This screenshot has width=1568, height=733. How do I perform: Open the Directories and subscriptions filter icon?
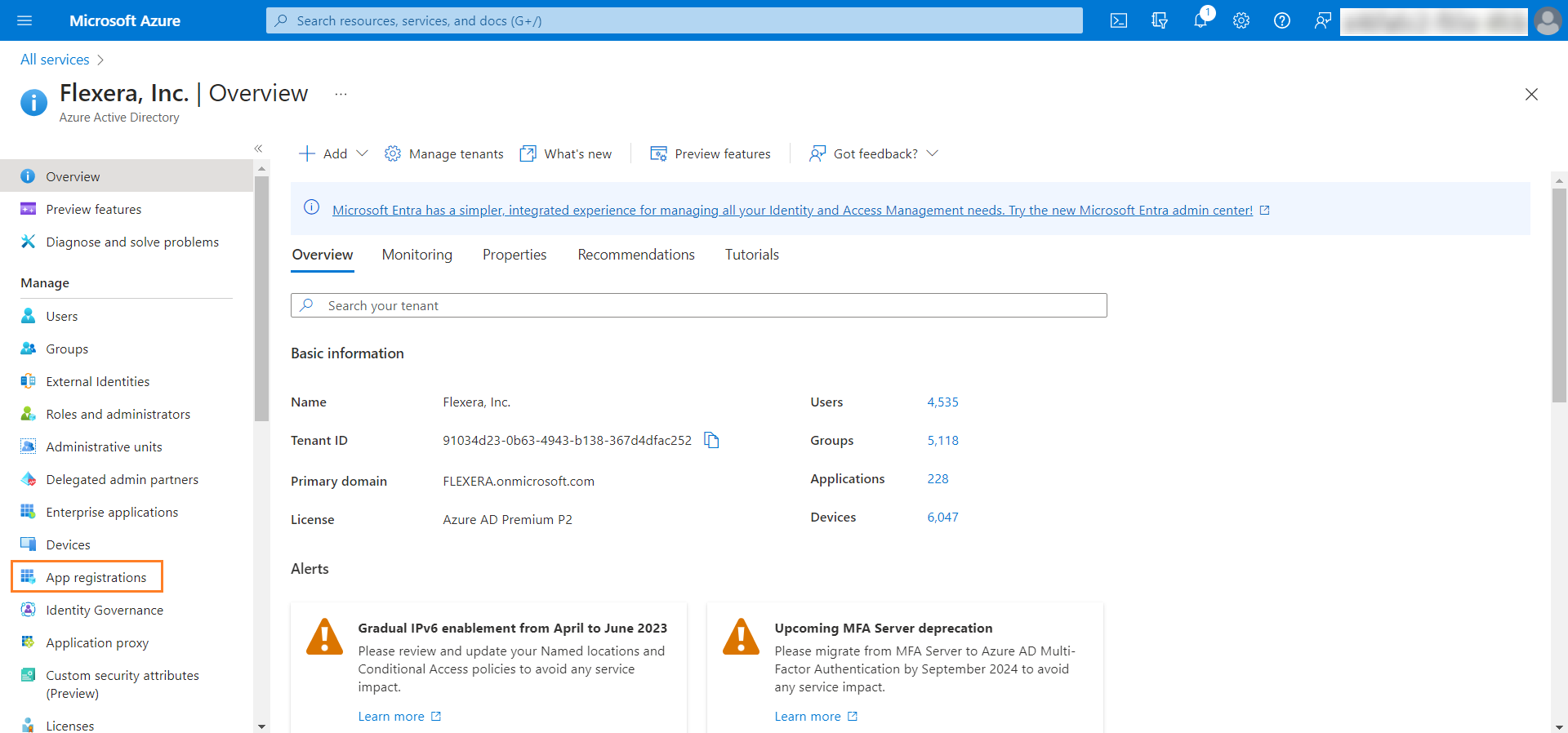click(x=1159, y=20)
